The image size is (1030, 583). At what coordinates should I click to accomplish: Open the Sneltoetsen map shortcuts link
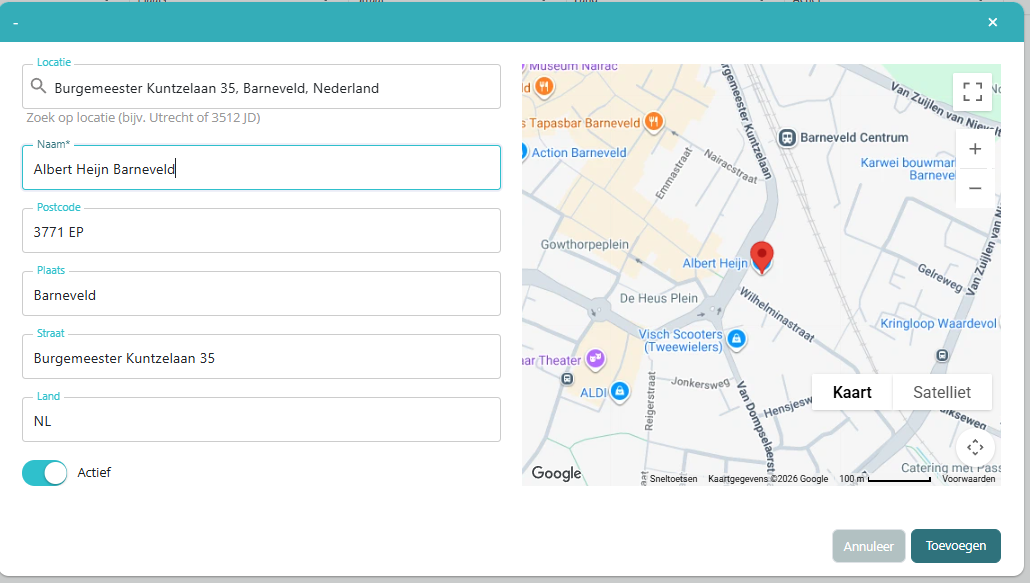[673, 479]
